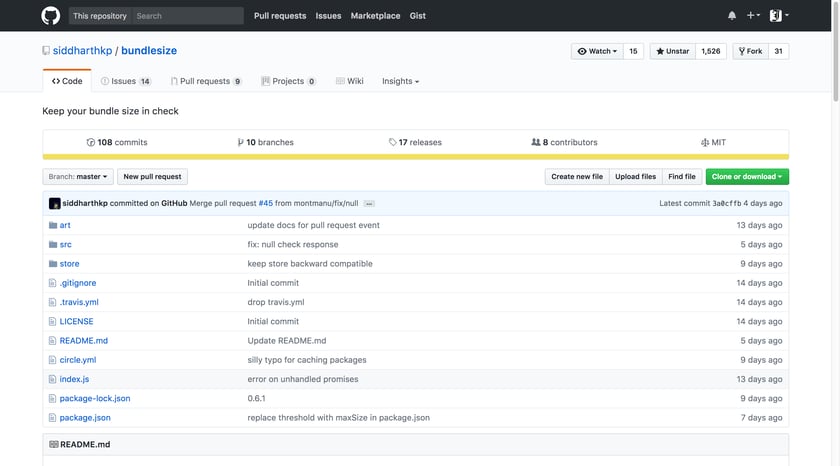Open the plus create-new menu
This screenshot has width=840, height=466.
[x=753, y=16]
